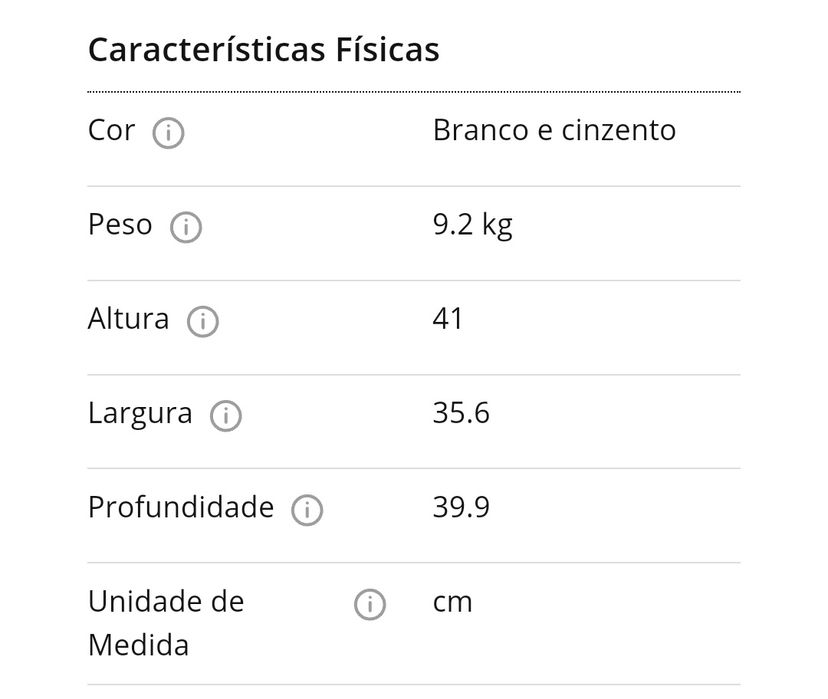Click the dotted divider under the heading

click(414, 92)
